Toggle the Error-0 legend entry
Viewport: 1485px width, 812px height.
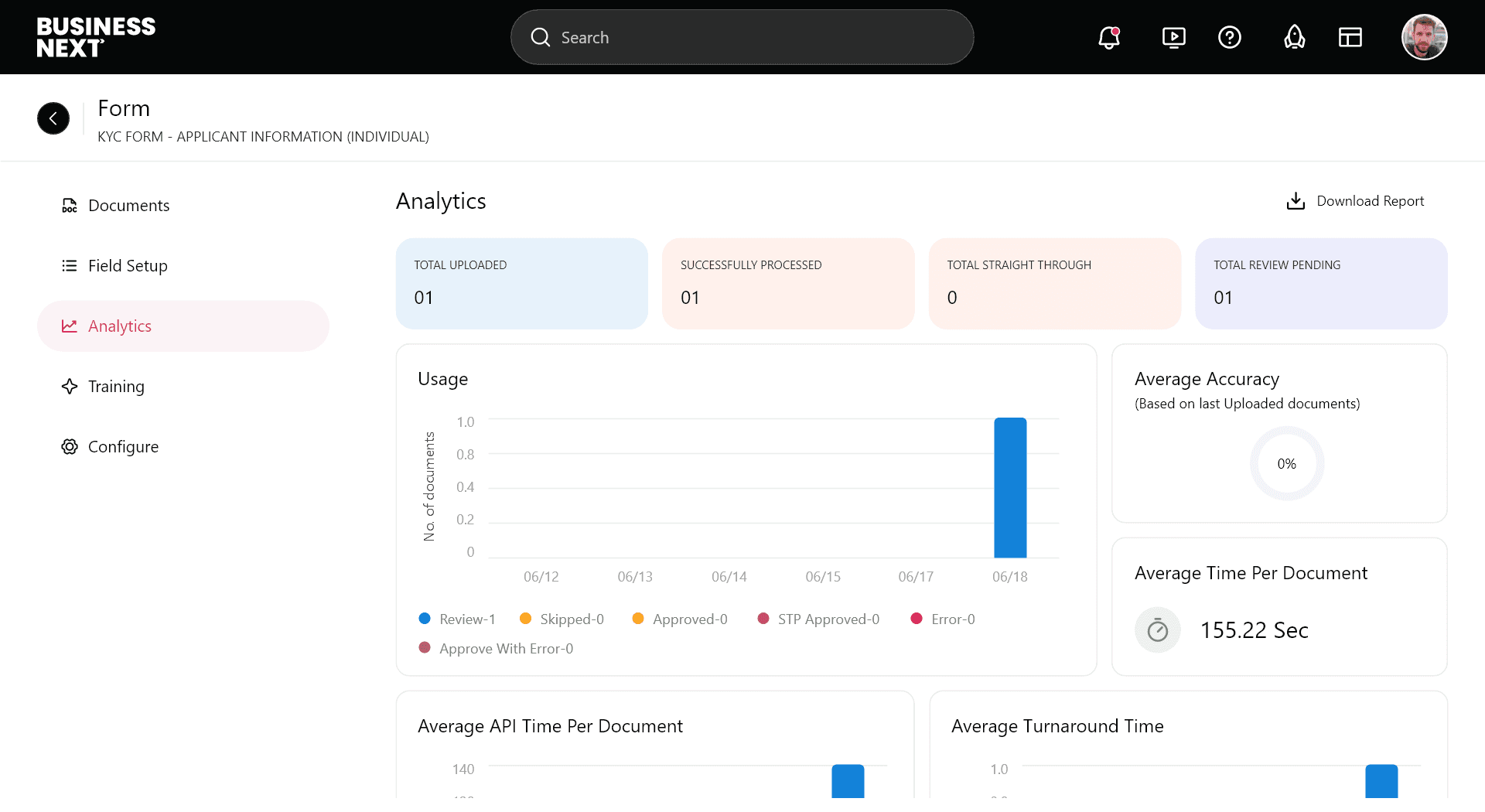point(943,619)
